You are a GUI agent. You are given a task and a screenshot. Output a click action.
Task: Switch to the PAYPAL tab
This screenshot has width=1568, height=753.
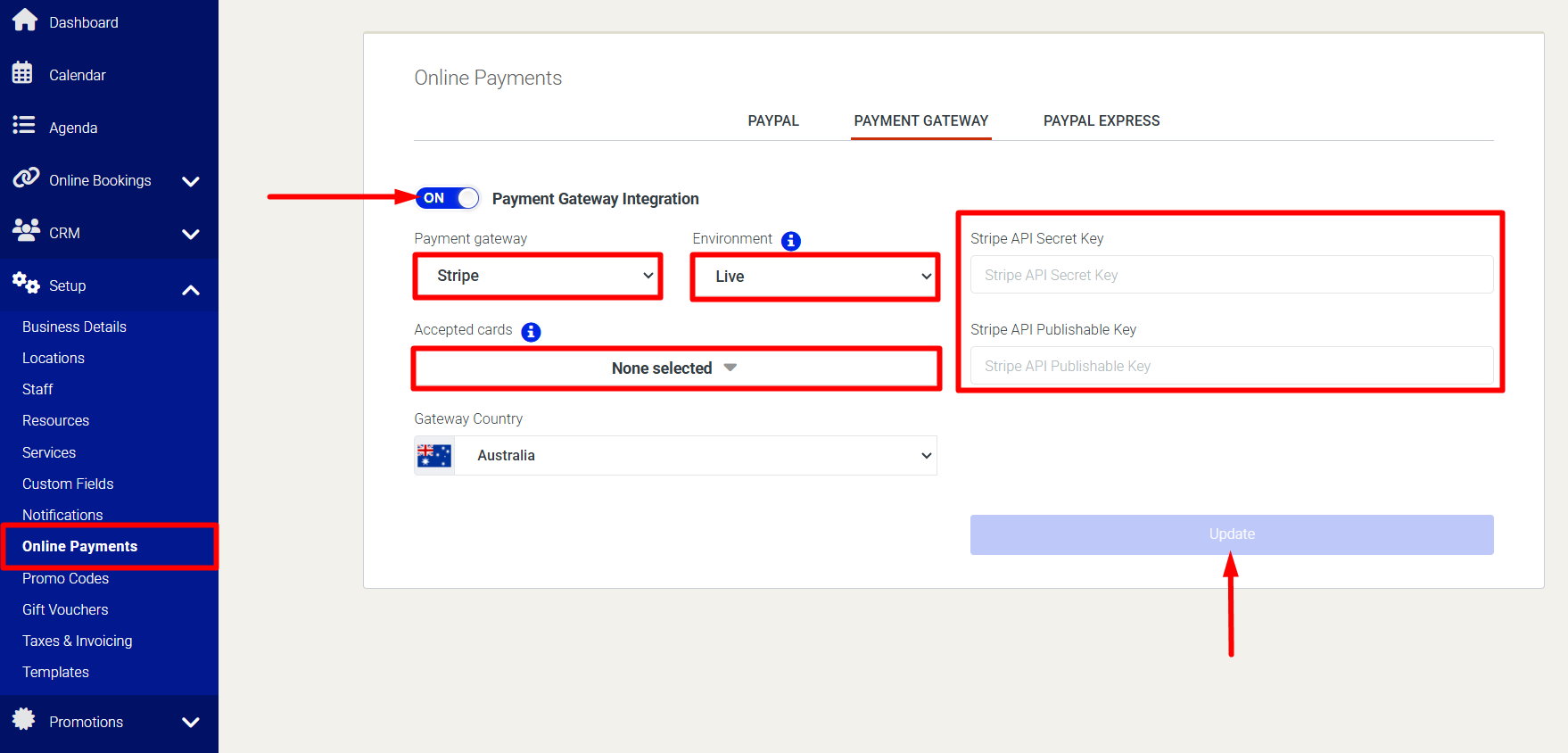pos(773,120)
